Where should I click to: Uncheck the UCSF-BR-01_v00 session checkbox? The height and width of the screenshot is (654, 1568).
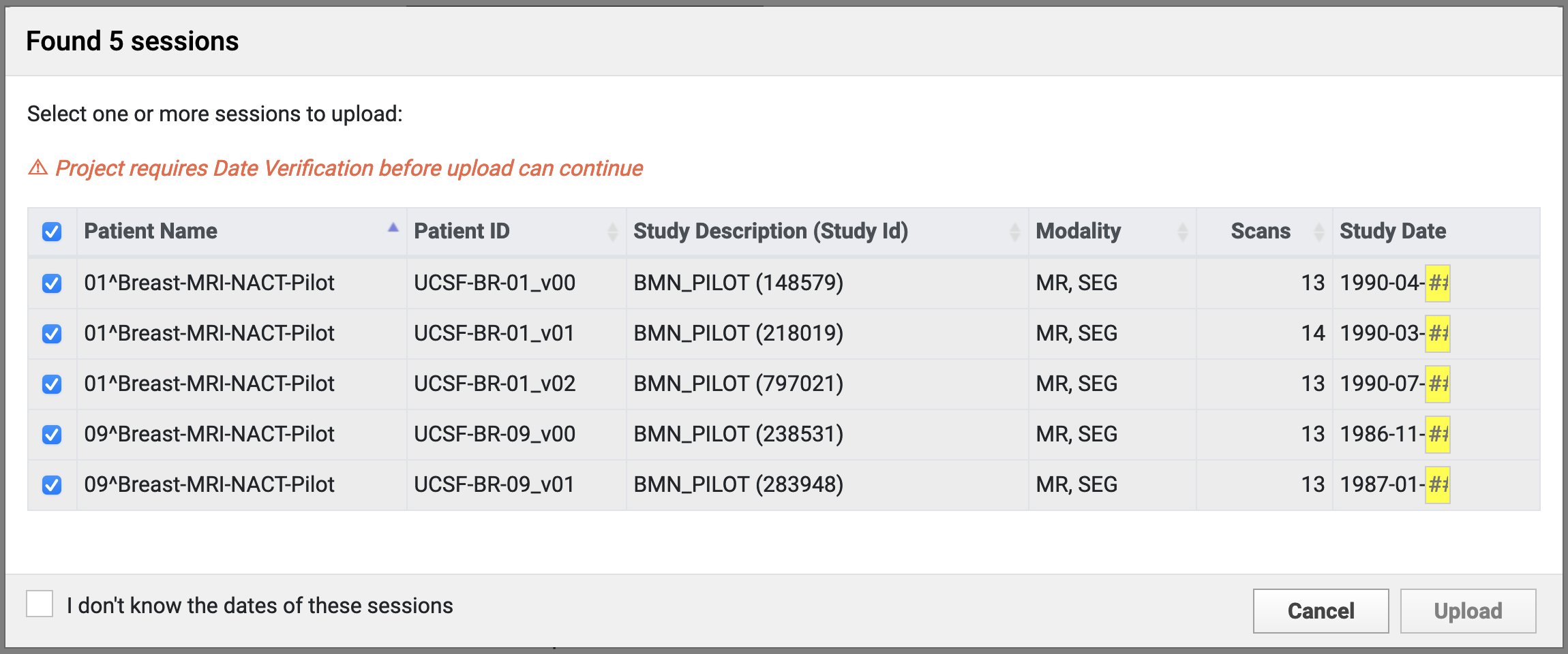[52, 283]
